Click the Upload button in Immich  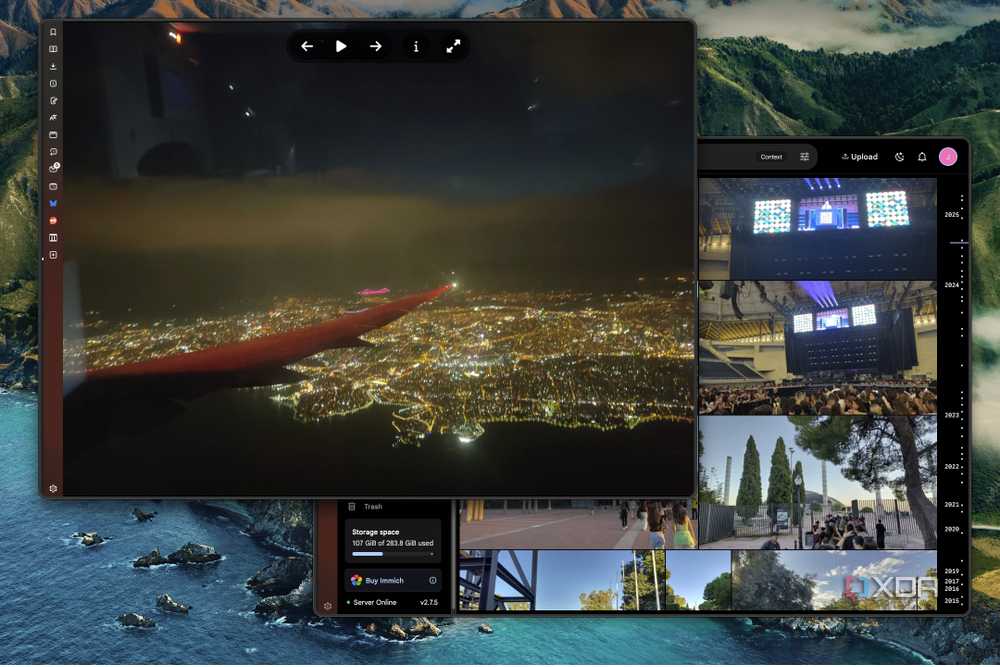860,157
